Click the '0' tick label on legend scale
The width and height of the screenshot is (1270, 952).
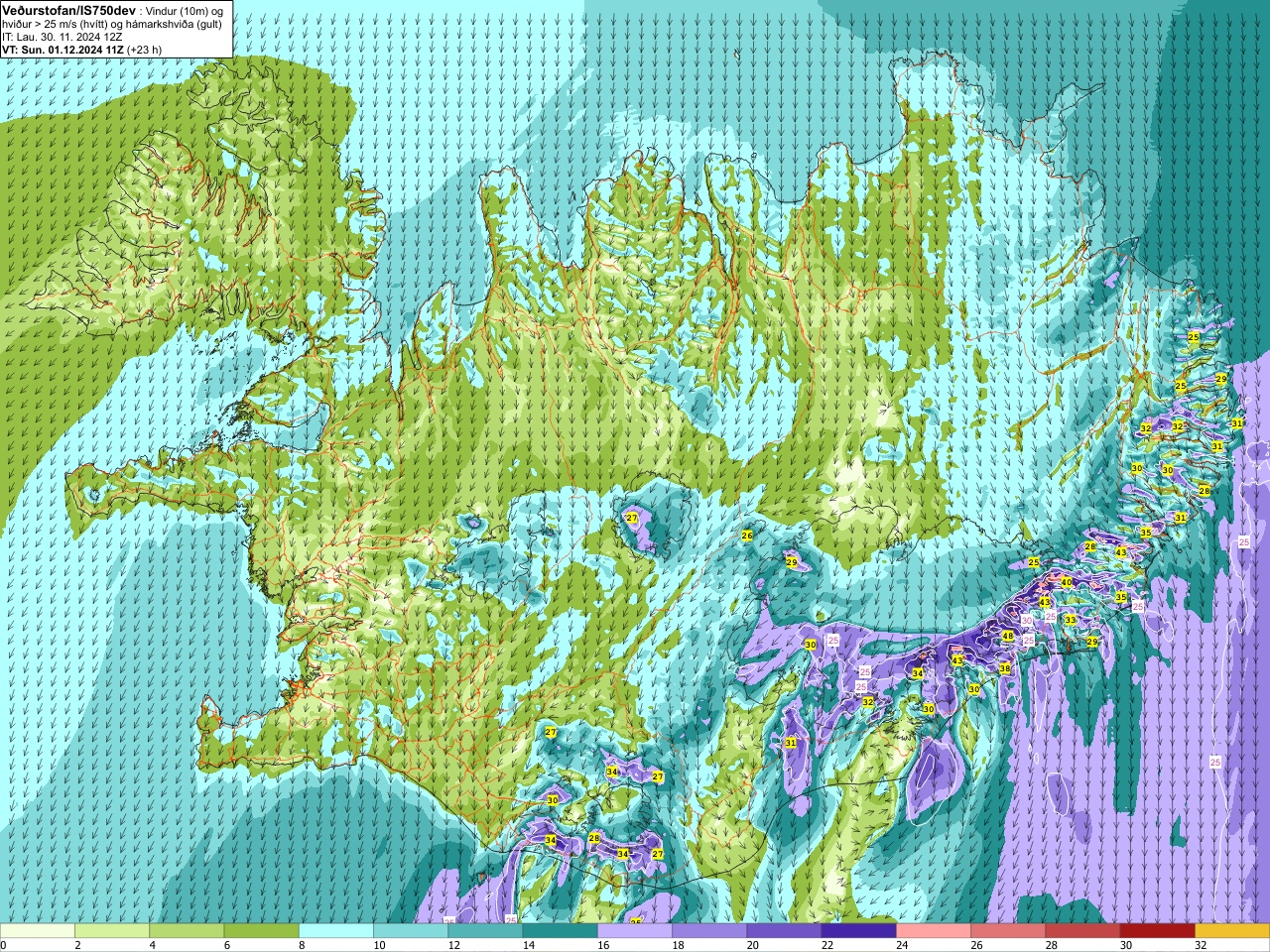4,945
